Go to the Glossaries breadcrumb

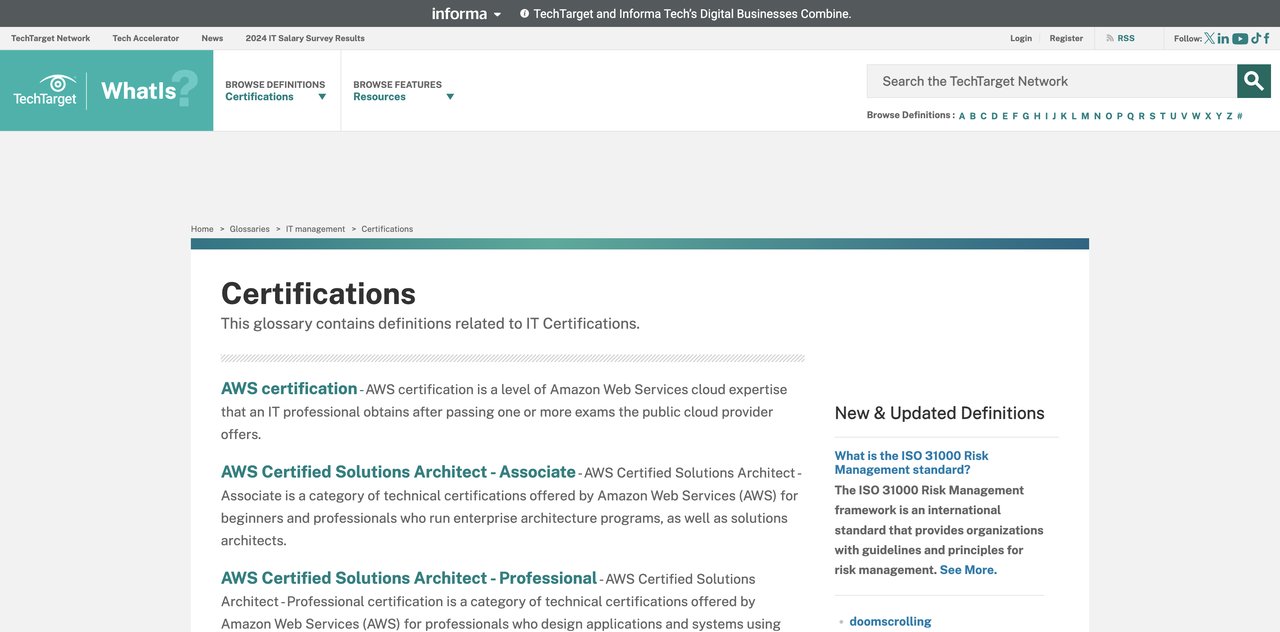pyautogui.click(x=250, y=229)
